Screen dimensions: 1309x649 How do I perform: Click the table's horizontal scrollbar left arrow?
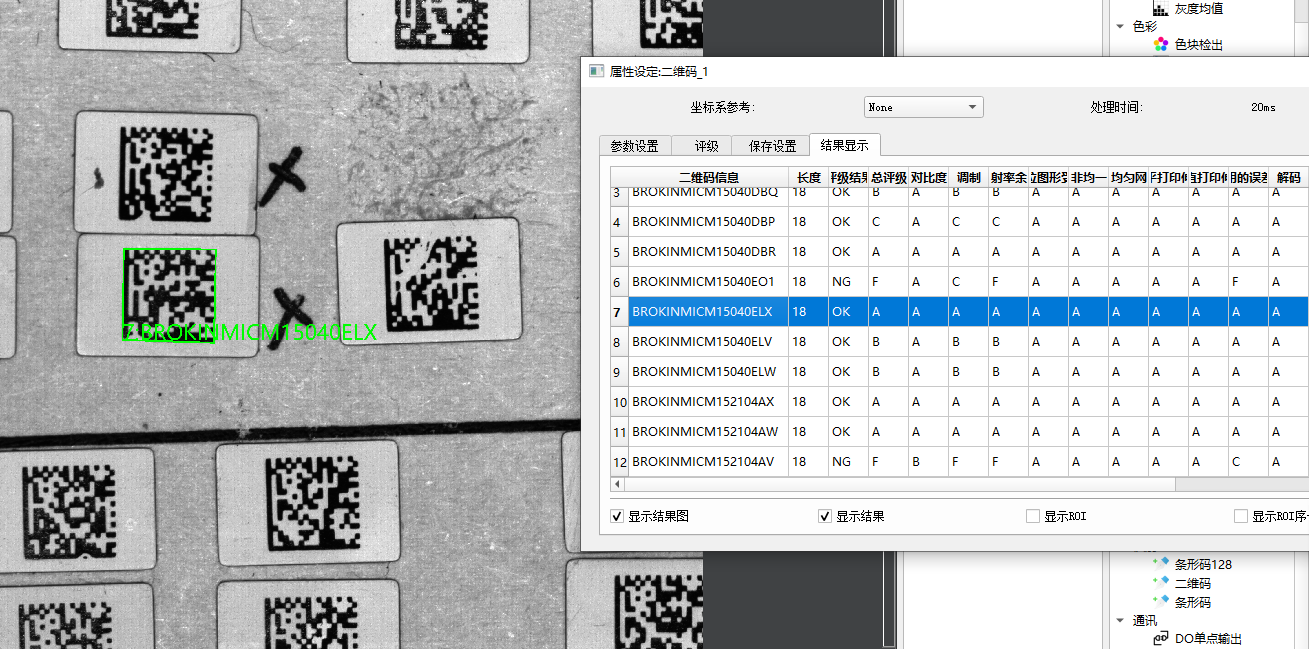click(618, 484)
